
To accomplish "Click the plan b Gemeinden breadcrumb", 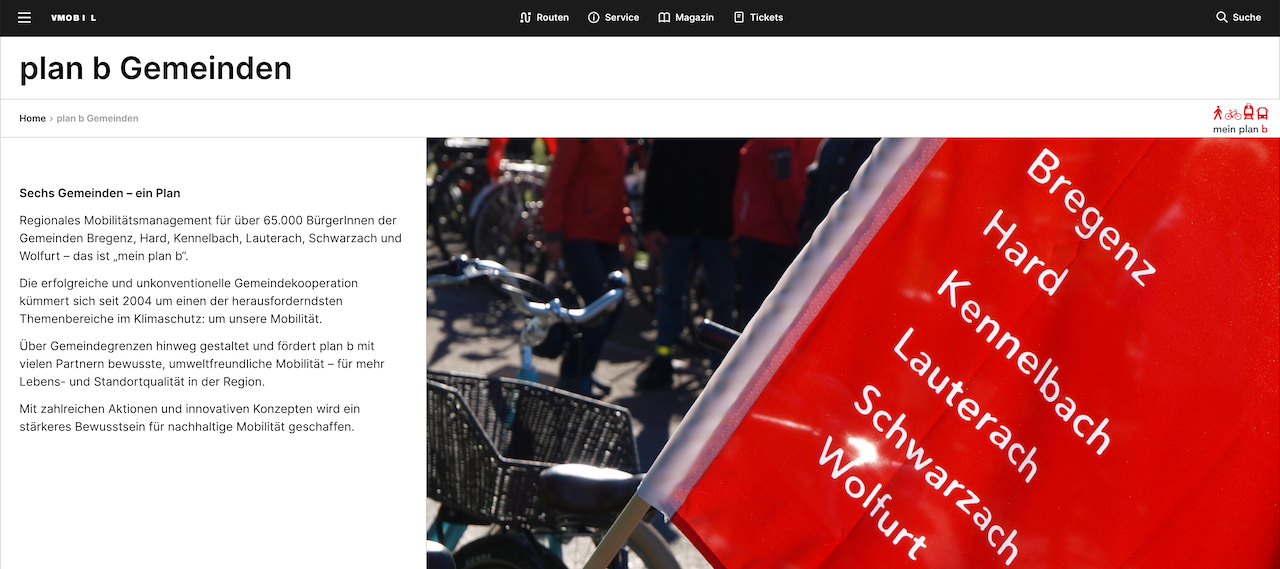I will pos(97,118).
